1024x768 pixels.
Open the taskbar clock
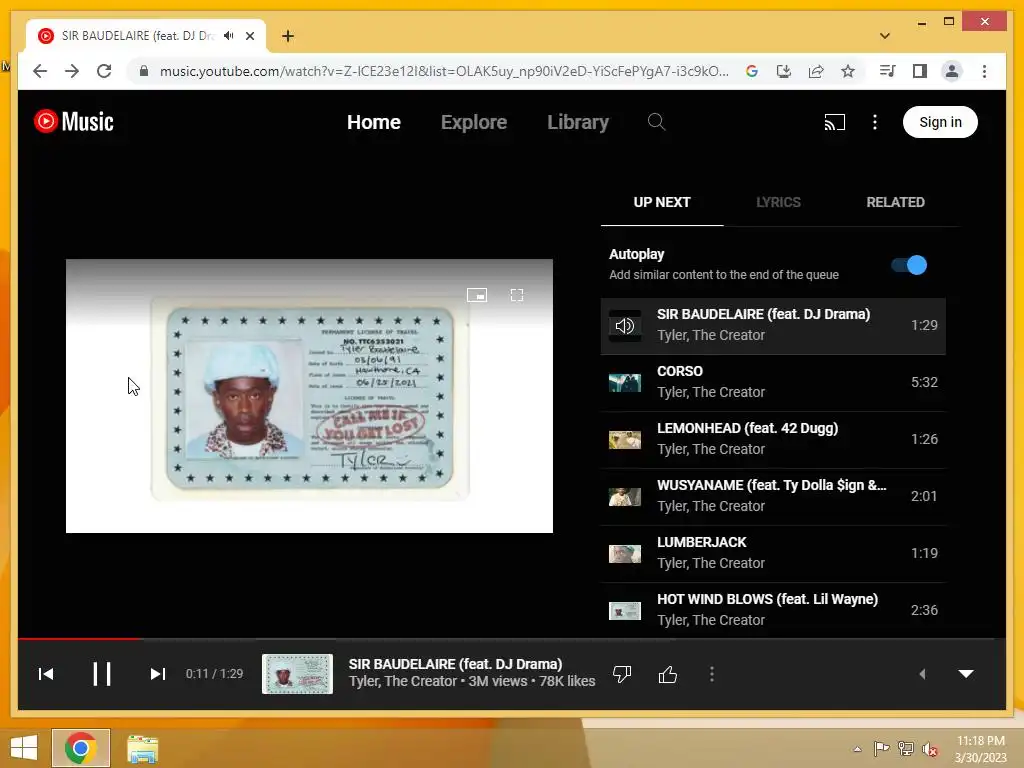tap(981, 749)
